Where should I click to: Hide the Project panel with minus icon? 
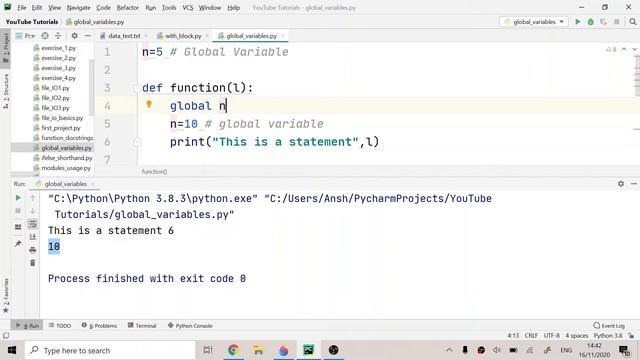pos(87,36)
